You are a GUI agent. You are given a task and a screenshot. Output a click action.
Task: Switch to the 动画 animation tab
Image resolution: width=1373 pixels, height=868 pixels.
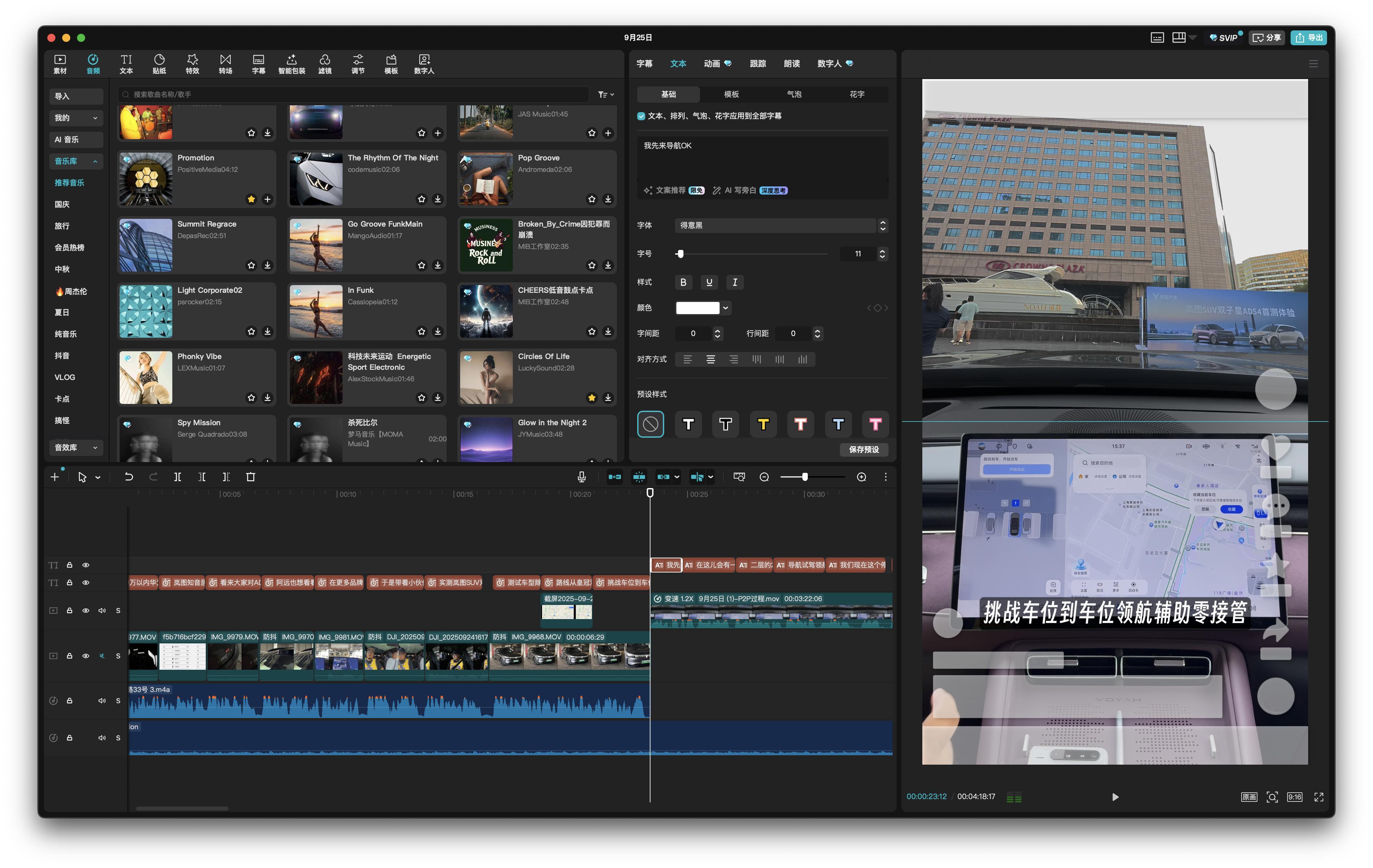[x=717, y=64]
